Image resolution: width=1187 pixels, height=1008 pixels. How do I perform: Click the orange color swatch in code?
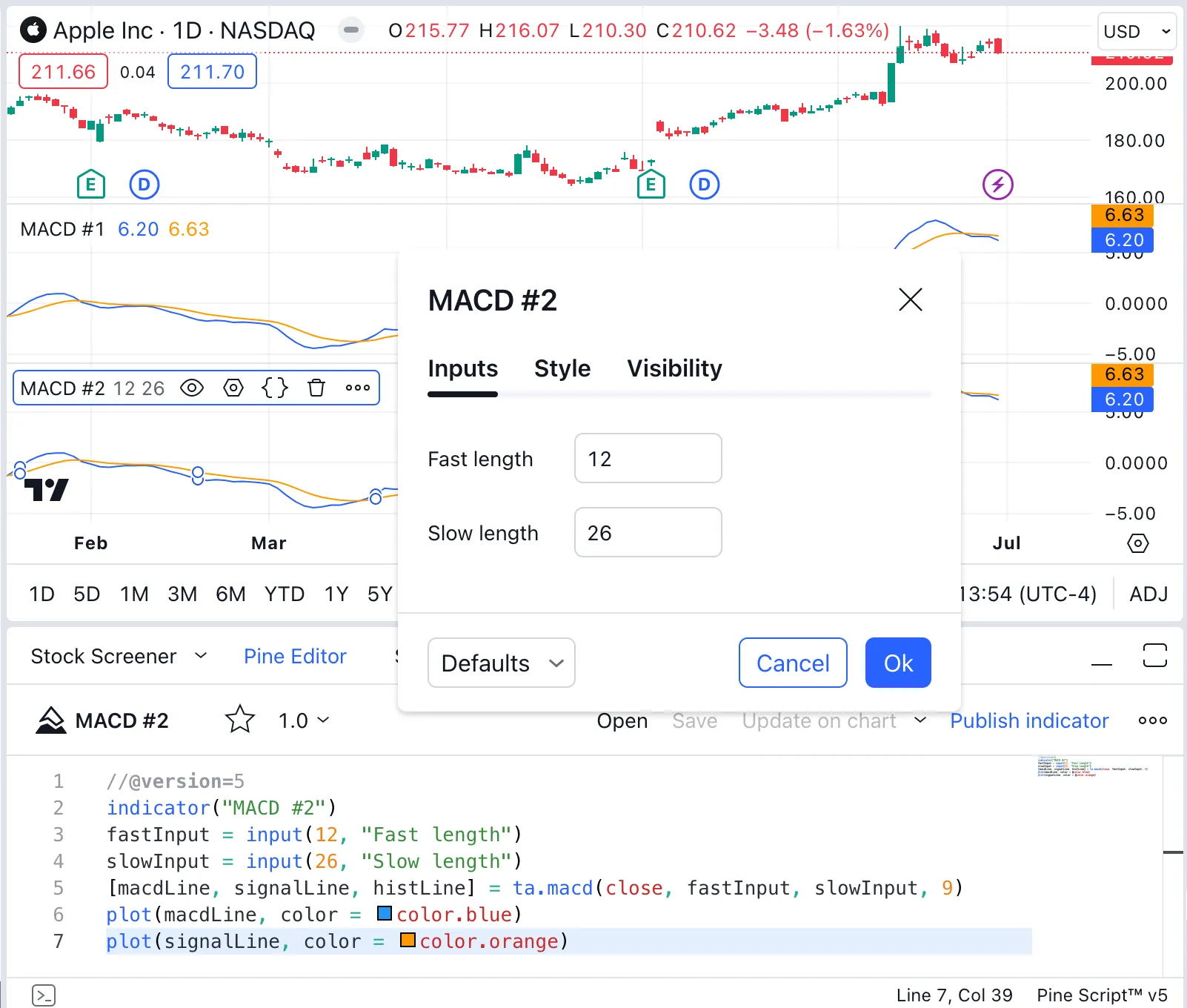[407, 940]
